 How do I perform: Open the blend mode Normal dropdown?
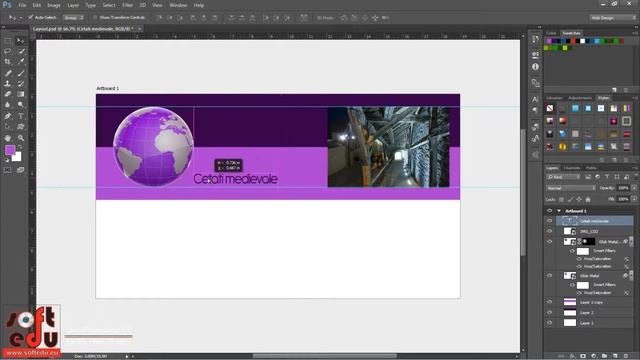pos(571,188)
